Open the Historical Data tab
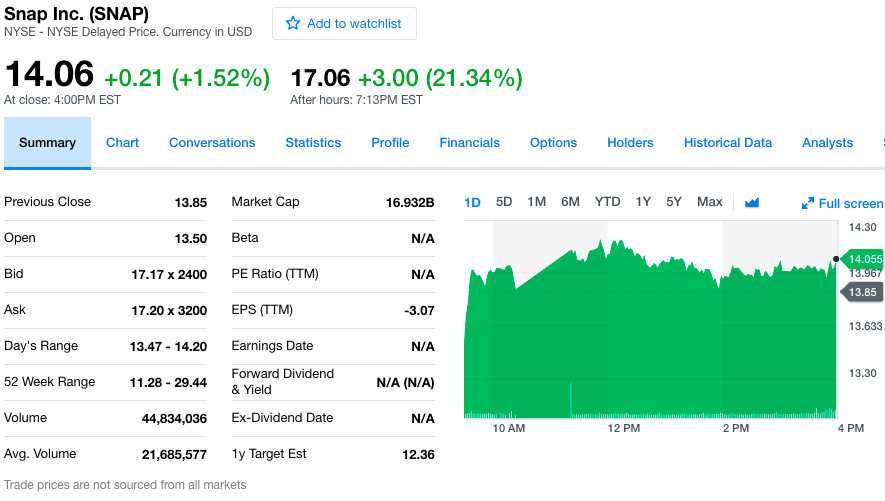This screenshot has width=885, height=501. (x=728, y=143)
